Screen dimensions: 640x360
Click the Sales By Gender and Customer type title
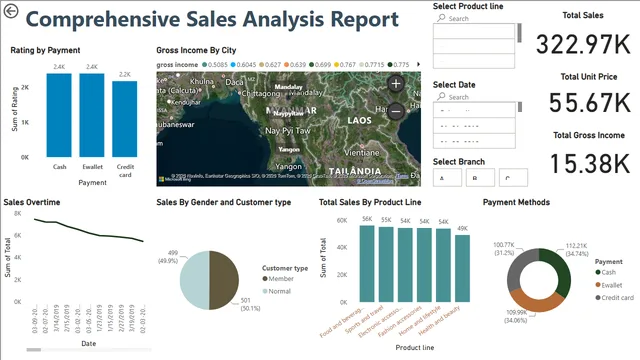pyautogui.click(x=224, y=202)
